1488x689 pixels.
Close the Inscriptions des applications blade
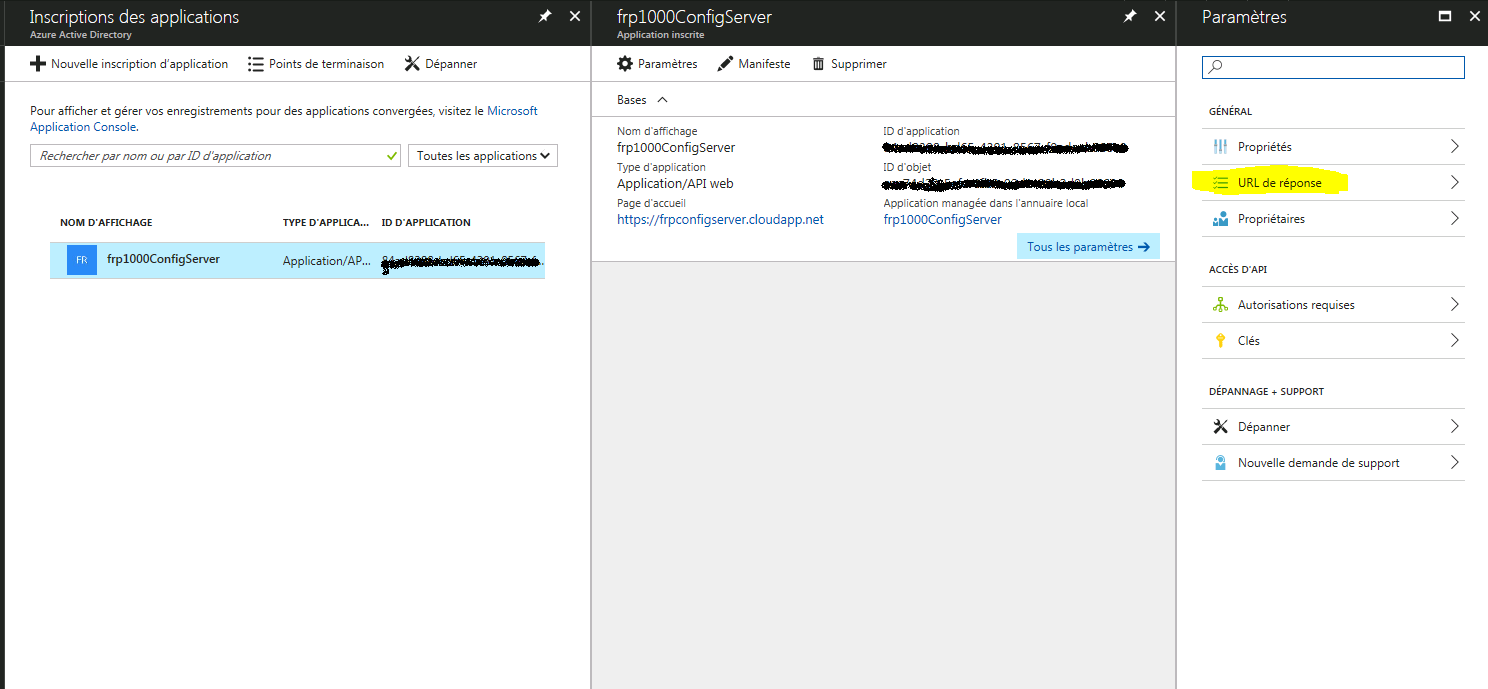[x=575, y=16]
